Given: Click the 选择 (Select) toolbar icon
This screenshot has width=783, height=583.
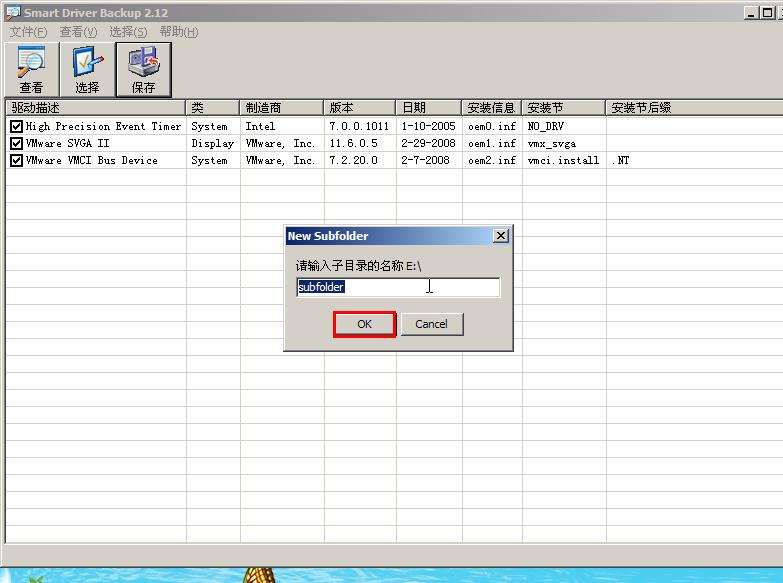Looking at the screenshot, I should click(x=87, y=69).
